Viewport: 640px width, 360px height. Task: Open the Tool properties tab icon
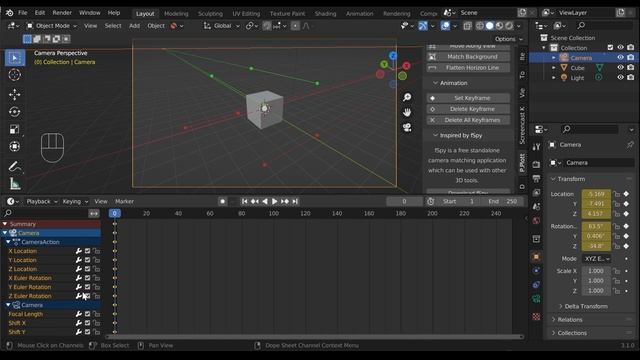coord(536,146)
